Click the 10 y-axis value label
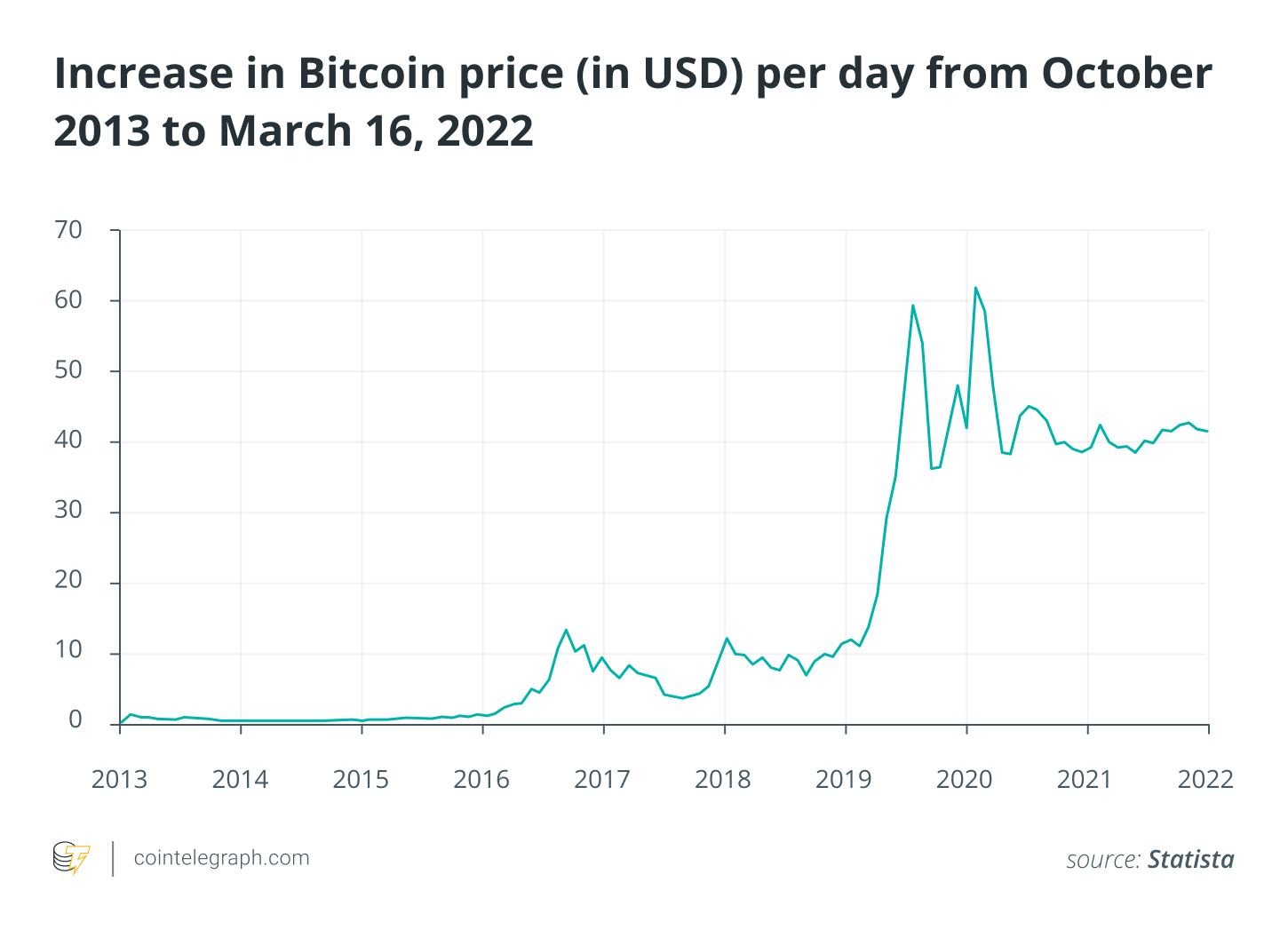The width and height of the screenshot is (1288, 930). pos(68,651)
